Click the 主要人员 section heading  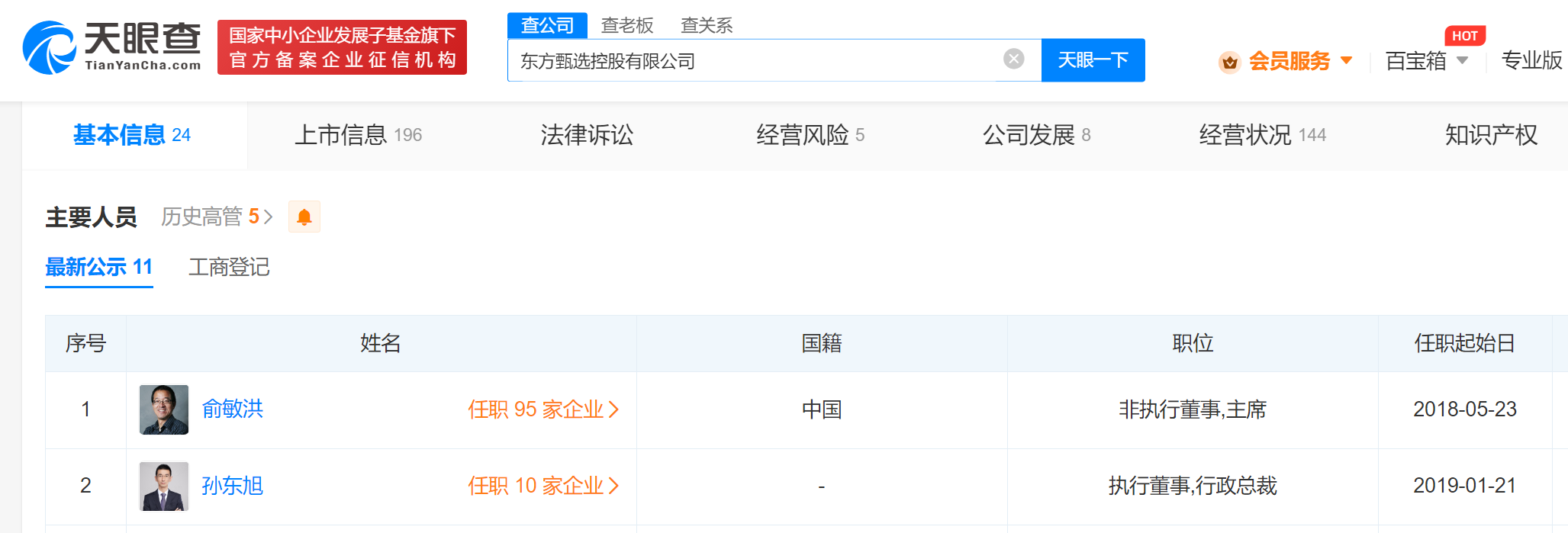pyautogui.click(x=91, y=217)
